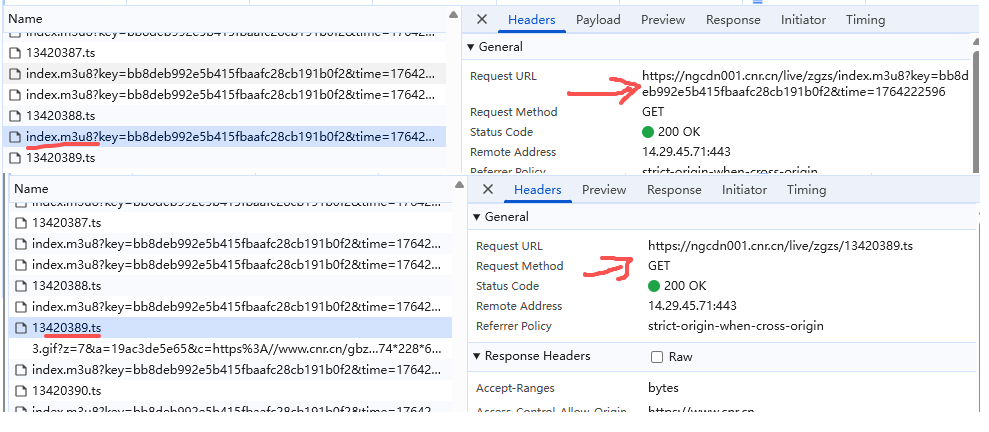Screen dimensions: 989x432
Task: Click file icon of 13420389.ts in upper list
Action: coord(14,158)
